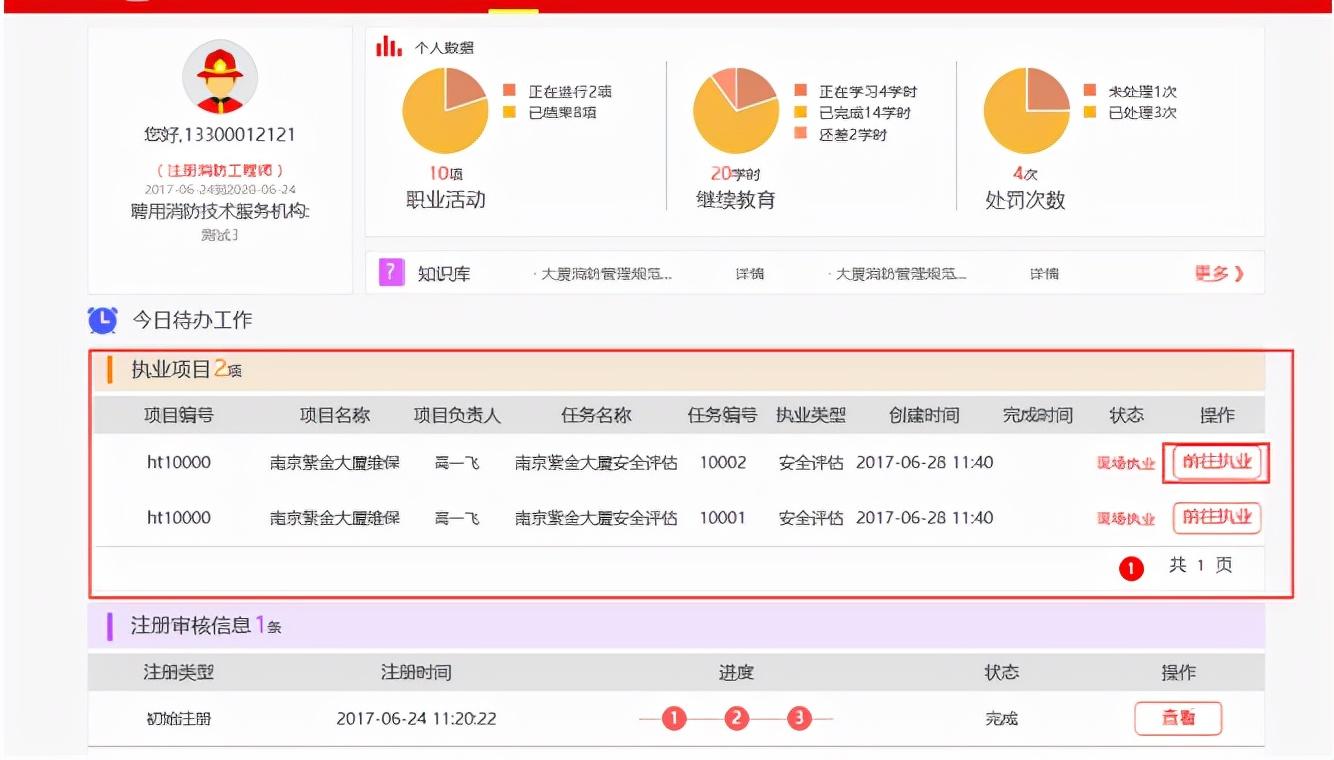Viewport: 1334px width, 760px height.
Task: Click the 现场执业 status in row 10001
Action: pyautogui.click(x=1126, y=519)
